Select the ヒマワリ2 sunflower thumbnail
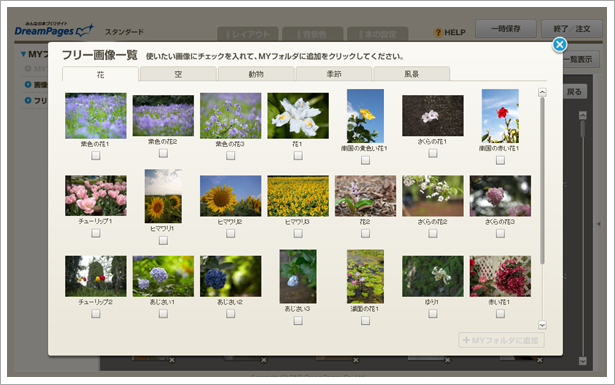This screenshot has height=385, width=615. [231, 196]
